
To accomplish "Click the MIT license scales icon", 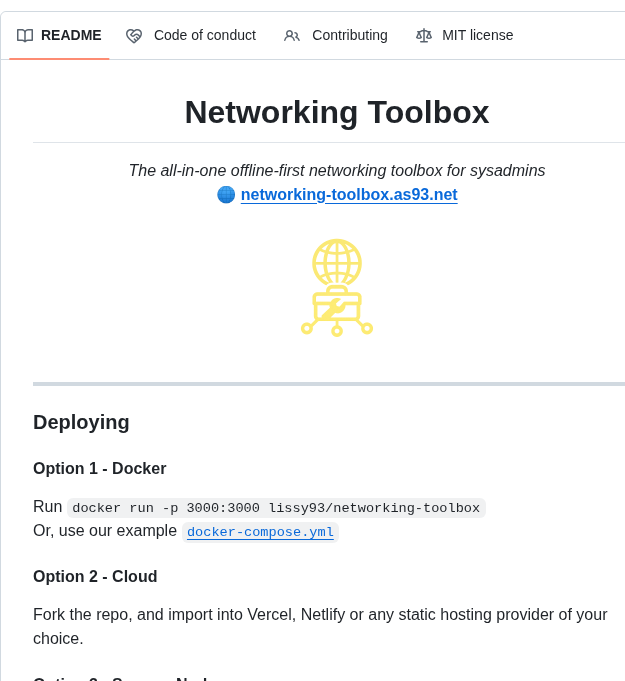I will [424, 36].
